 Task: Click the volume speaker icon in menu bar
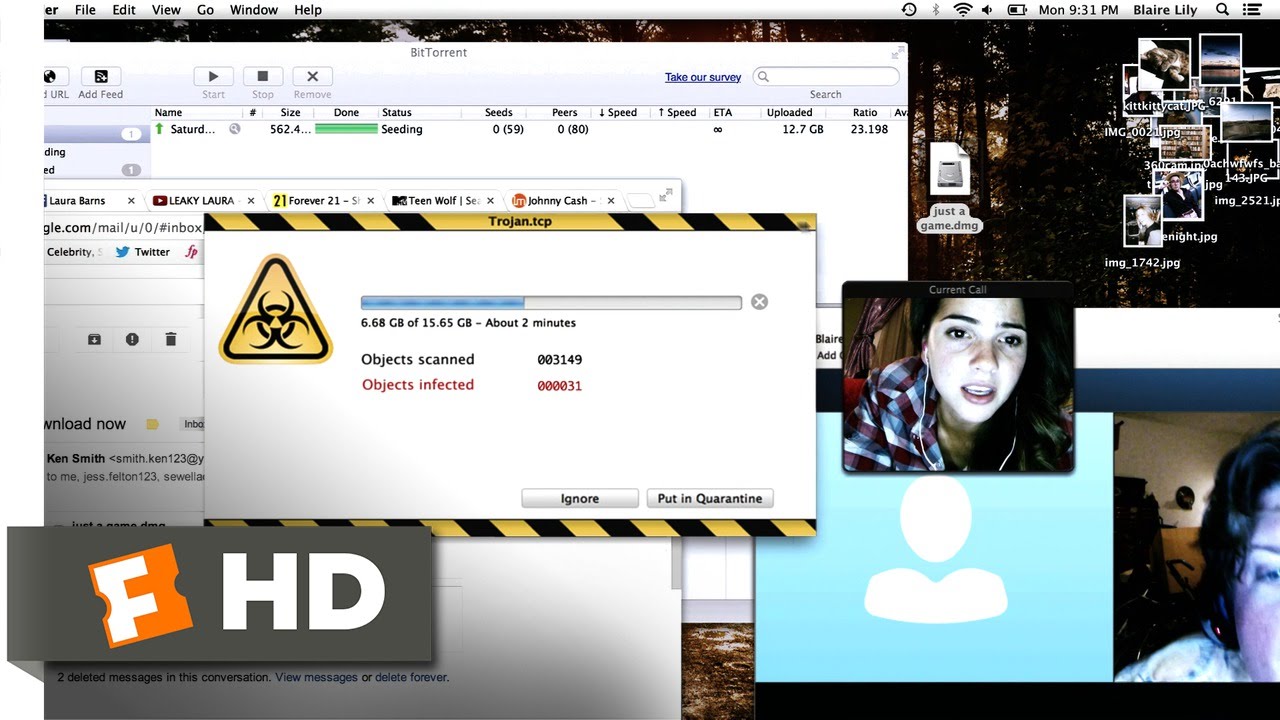[x=988, y=9]
